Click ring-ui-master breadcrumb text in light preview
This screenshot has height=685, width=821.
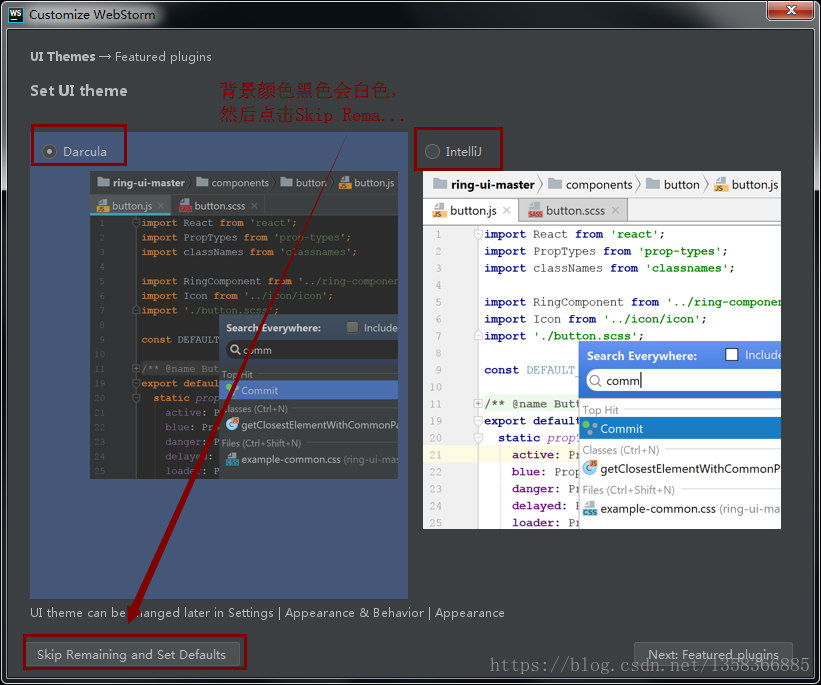(493, 184)
